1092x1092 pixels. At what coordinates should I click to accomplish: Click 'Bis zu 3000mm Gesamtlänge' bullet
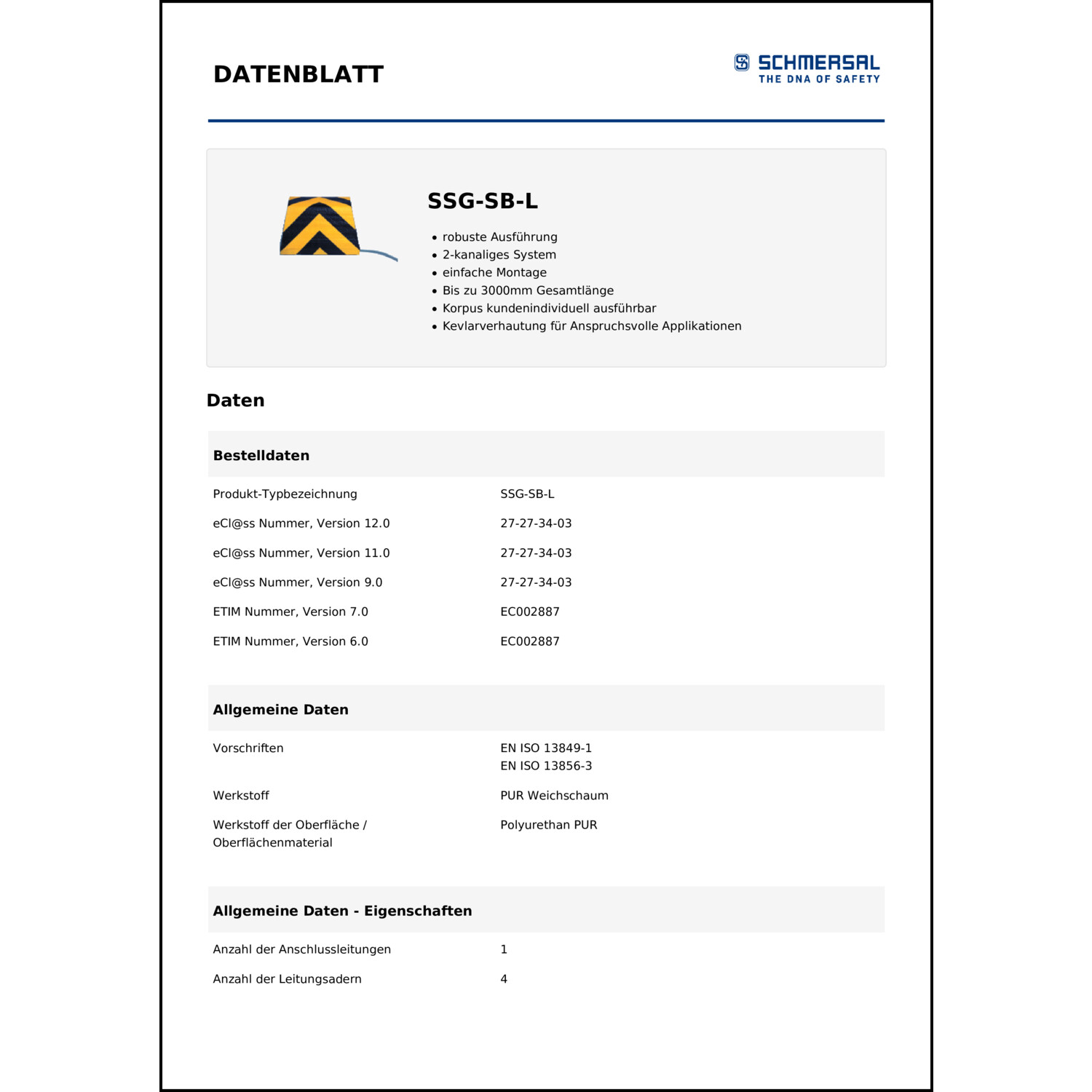pyautogui.click(x=528, y=290)
